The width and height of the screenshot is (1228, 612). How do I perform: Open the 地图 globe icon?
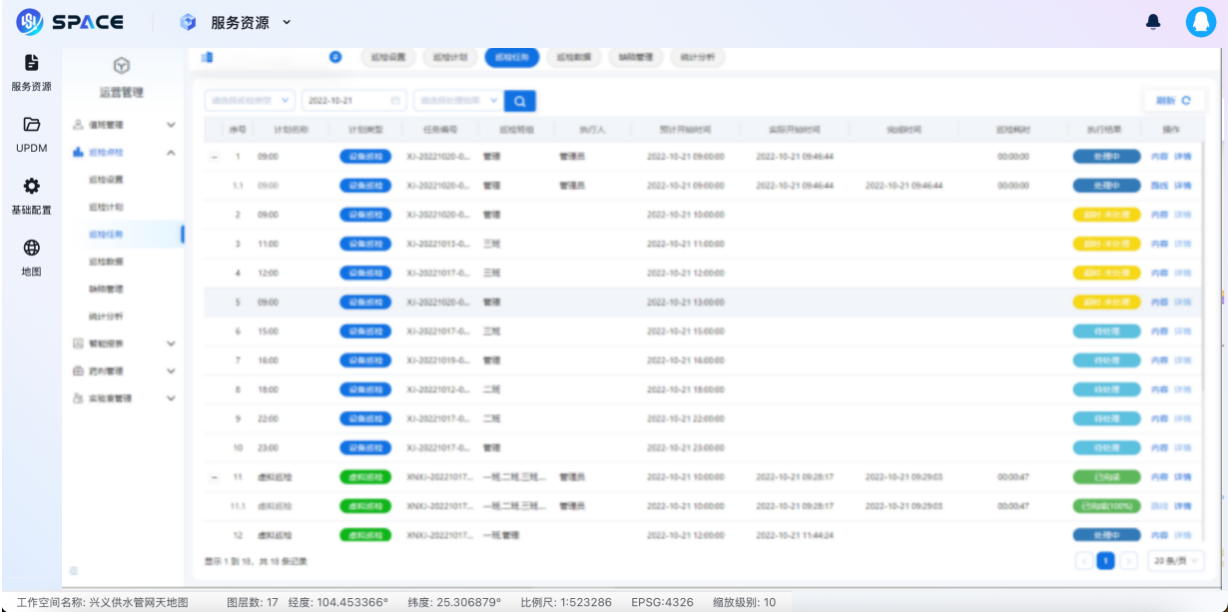pos(31,256)
